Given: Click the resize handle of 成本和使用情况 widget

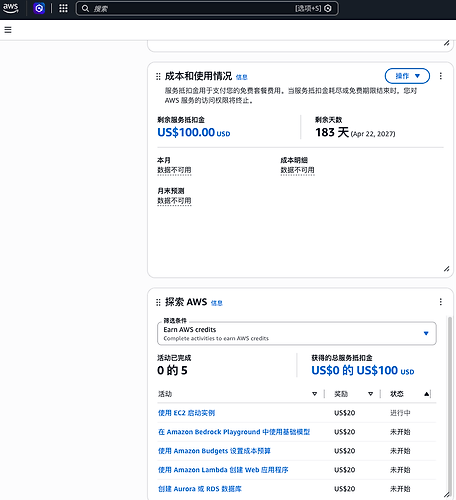Looking at the screenshot, I should (447, 269).
